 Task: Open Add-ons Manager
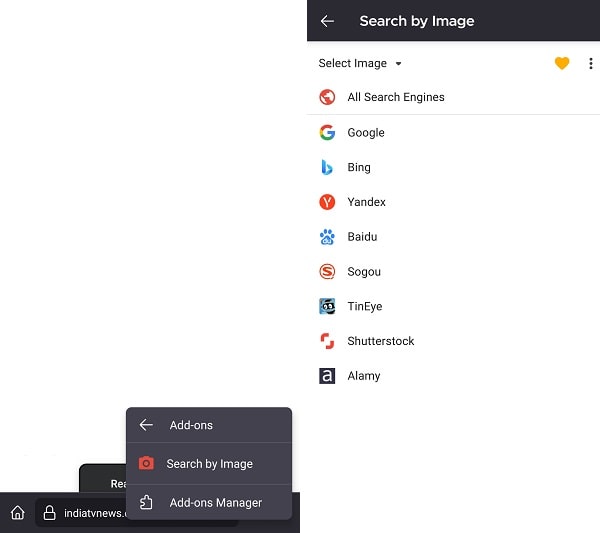pyautogui.click(x=209, y=502)
